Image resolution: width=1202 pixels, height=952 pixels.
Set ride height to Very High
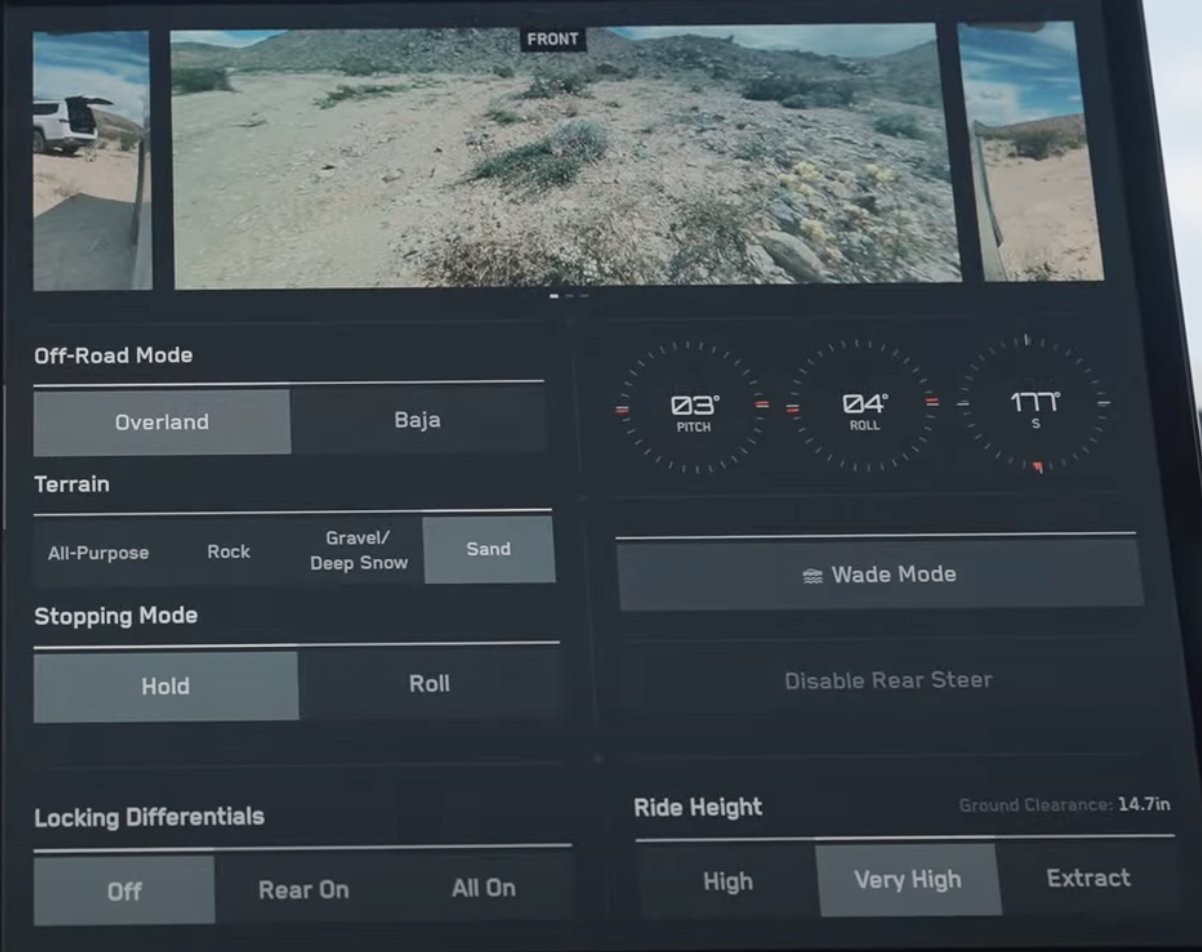pos(907,880)
